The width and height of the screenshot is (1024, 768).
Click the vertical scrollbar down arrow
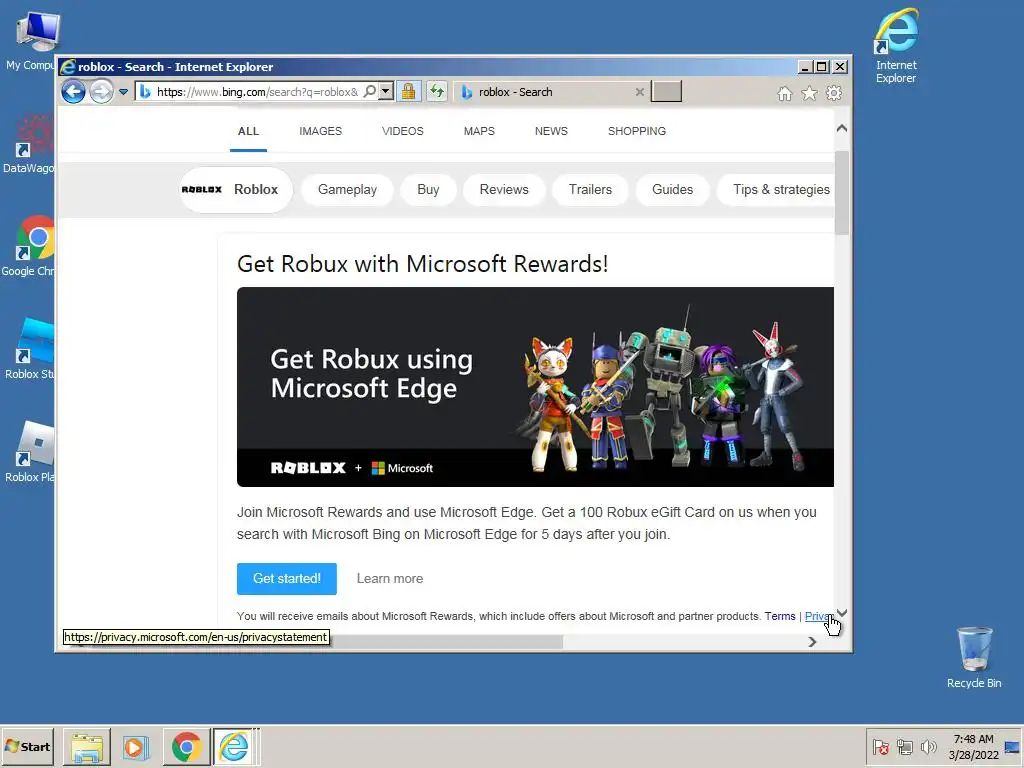tap(842, 613)
